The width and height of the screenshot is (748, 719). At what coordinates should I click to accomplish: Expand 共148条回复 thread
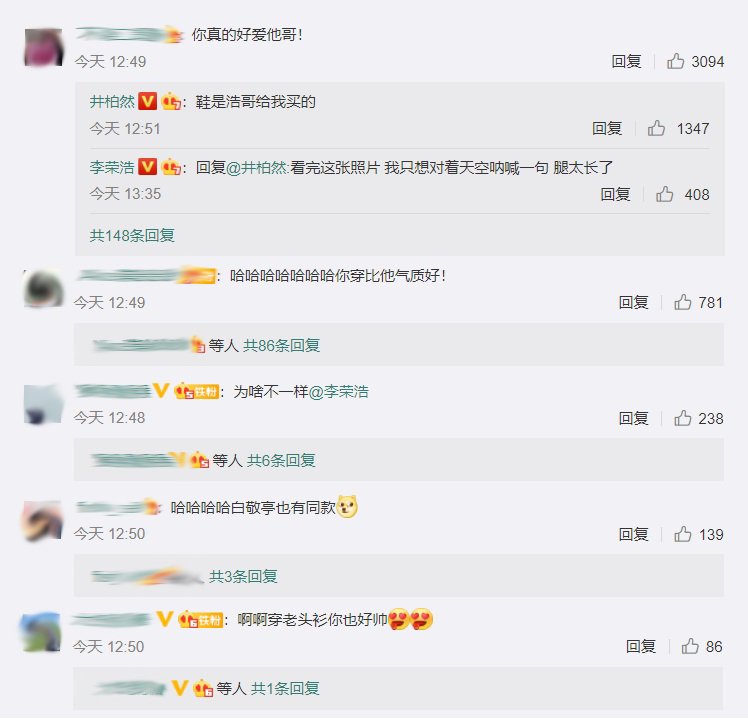(x=132, y=235)
